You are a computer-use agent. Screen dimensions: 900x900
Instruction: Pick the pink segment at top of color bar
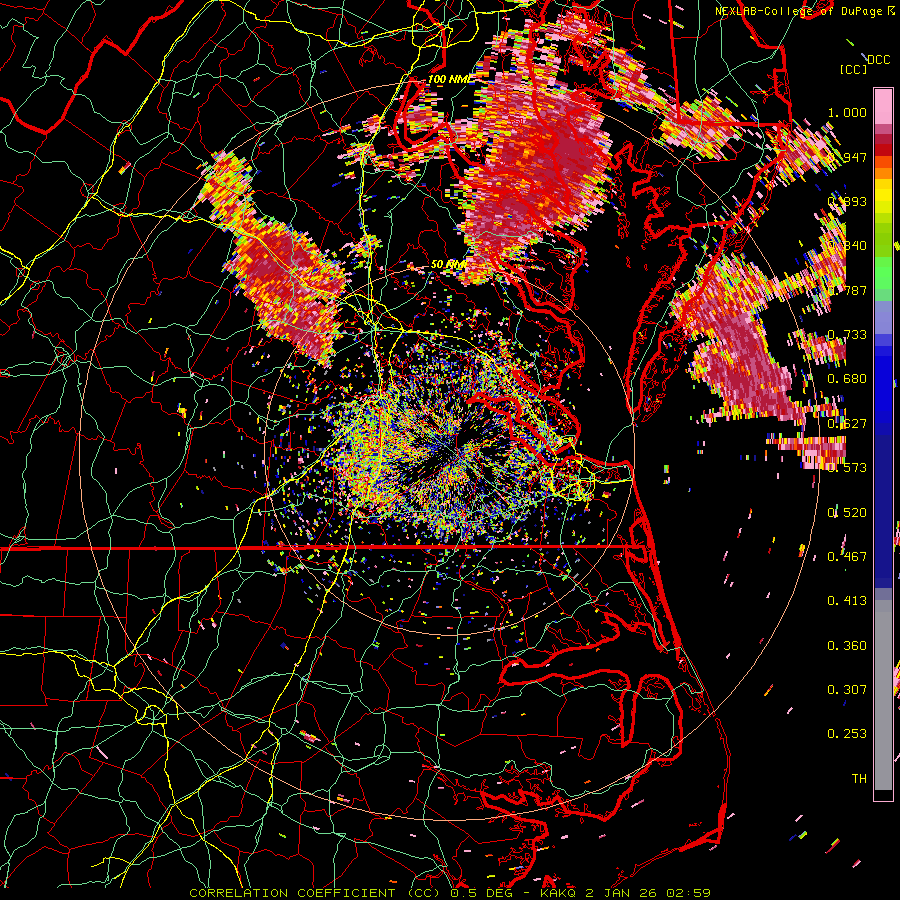[883, 106]
